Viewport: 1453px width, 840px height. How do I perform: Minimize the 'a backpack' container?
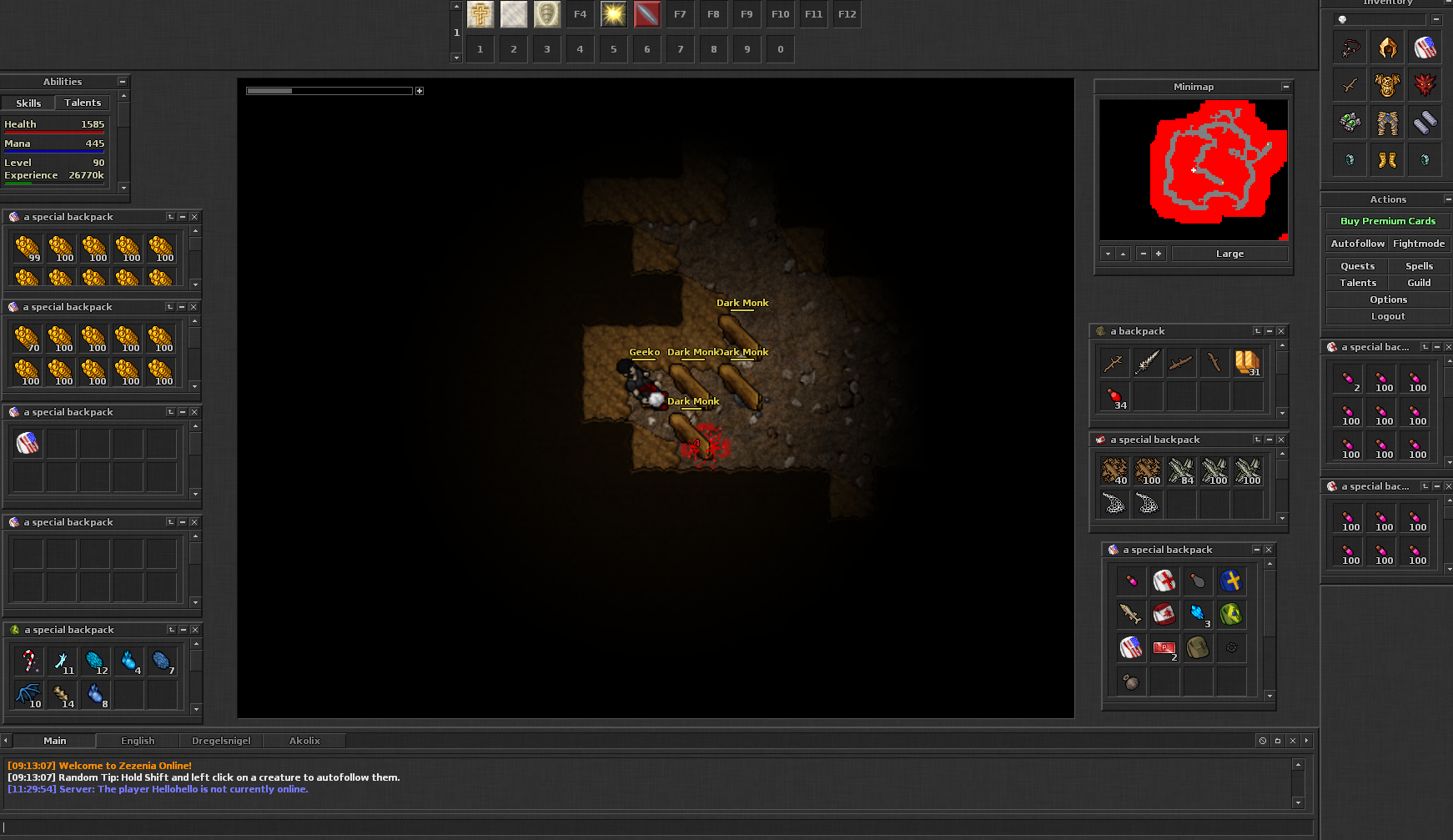coord(1269,331)
